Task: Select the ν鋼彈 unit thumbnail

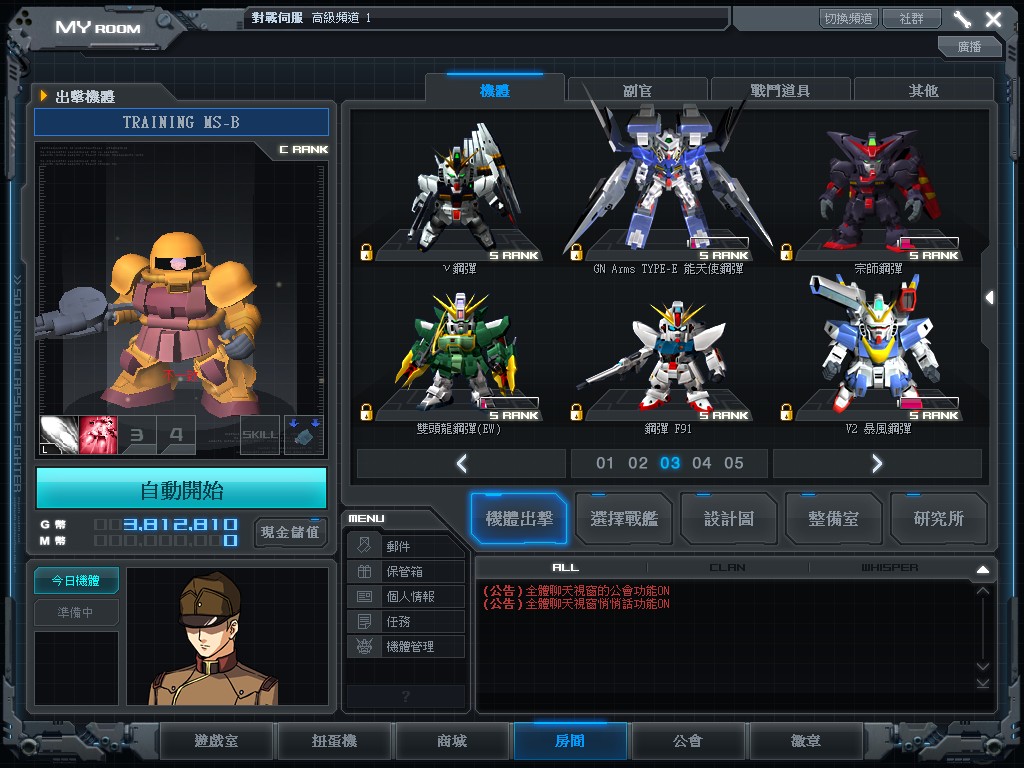Action: [x=460, y=193]
